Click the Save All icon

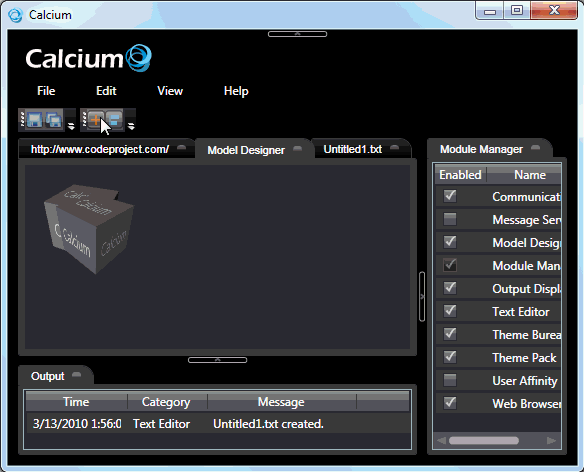tap(54, 120)
